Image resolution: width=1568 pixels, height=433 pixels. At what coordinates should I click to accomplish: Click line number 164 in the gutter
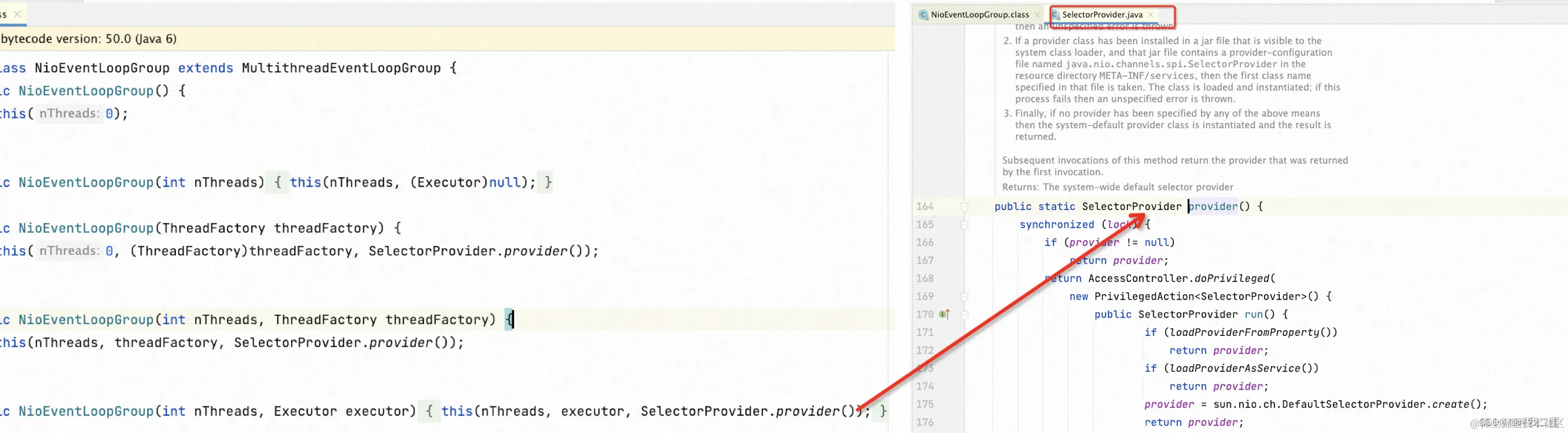pyautogui.click(x=925, y=206)
